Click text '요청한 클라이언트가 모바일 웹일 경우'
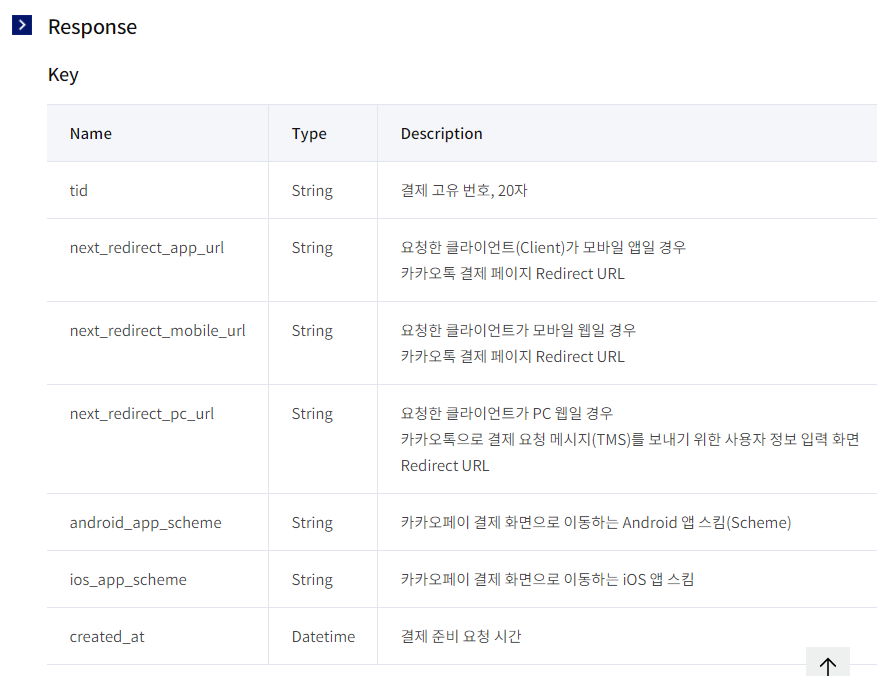The height and width of the screenshot is (676, 877). pos(518,330)
